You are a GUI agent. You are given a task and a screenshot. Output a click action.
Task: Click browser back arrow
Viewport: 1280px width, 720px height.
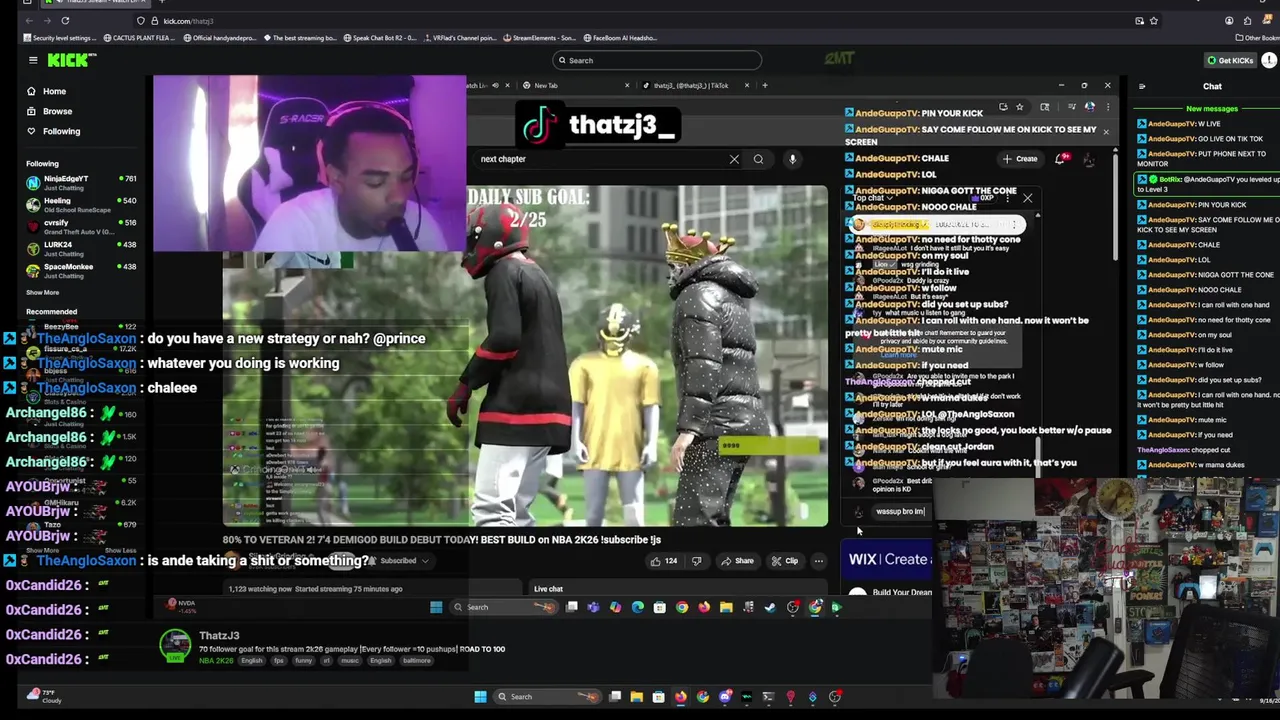(x=30, y=20)
